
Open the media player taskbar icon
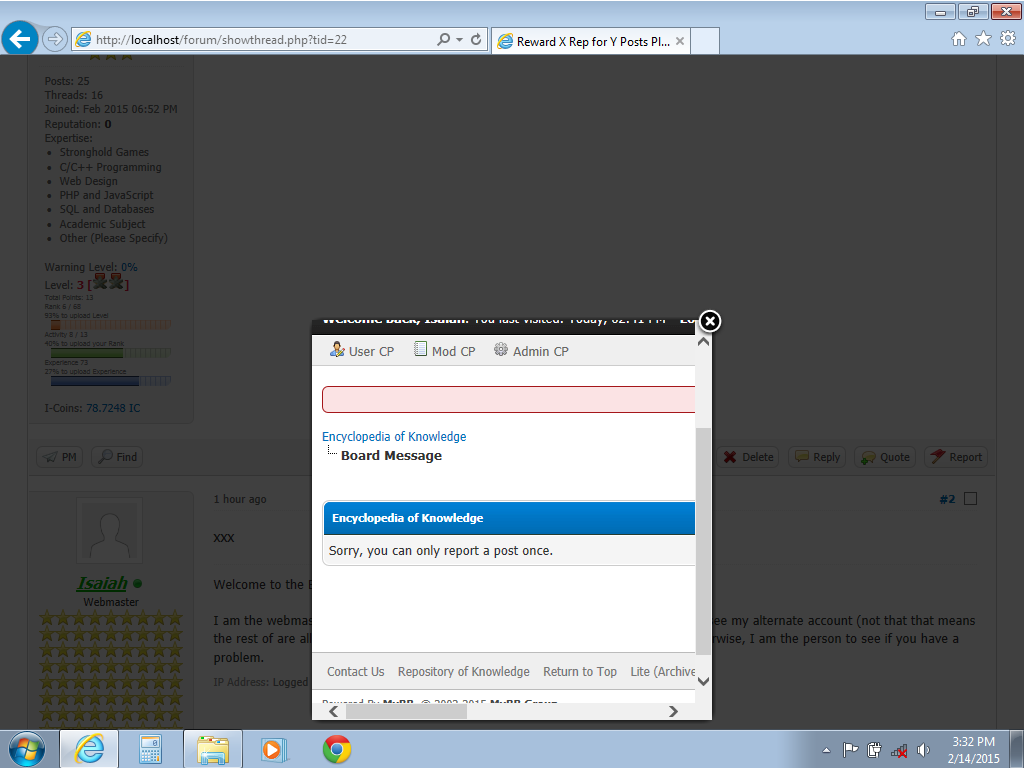[x=274, y=749]
